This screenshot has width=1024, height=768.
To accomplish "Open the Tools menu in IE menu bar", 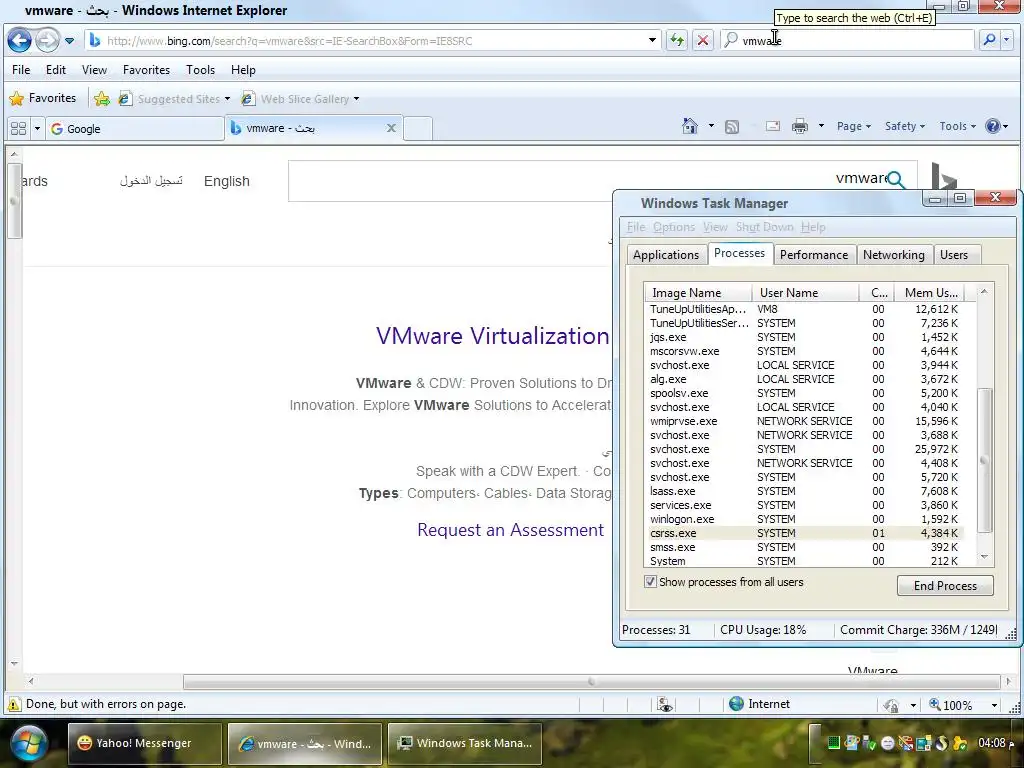I will [200, 70].
